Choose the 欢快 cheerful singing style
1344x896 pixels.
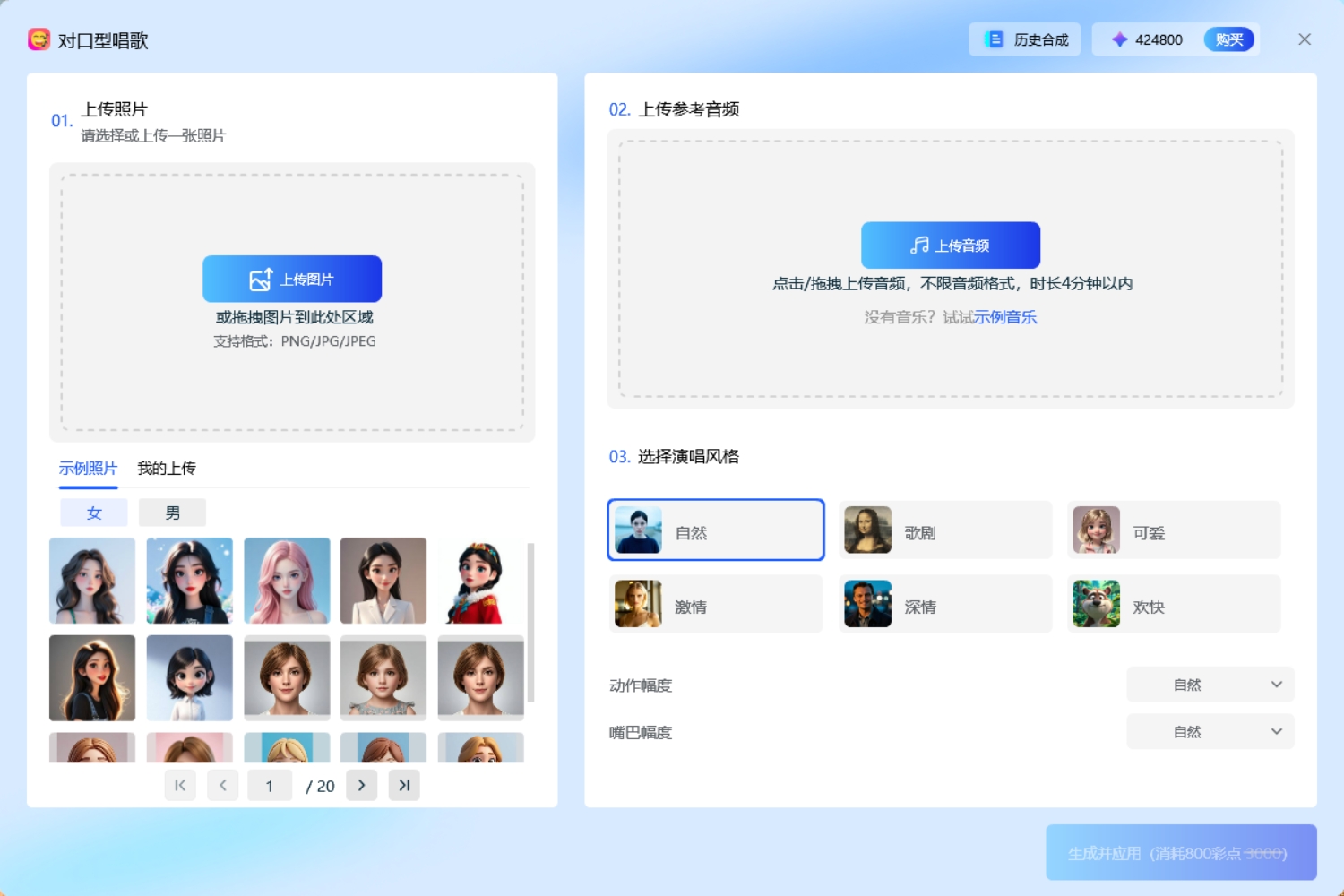click(x=1173, y=605)
